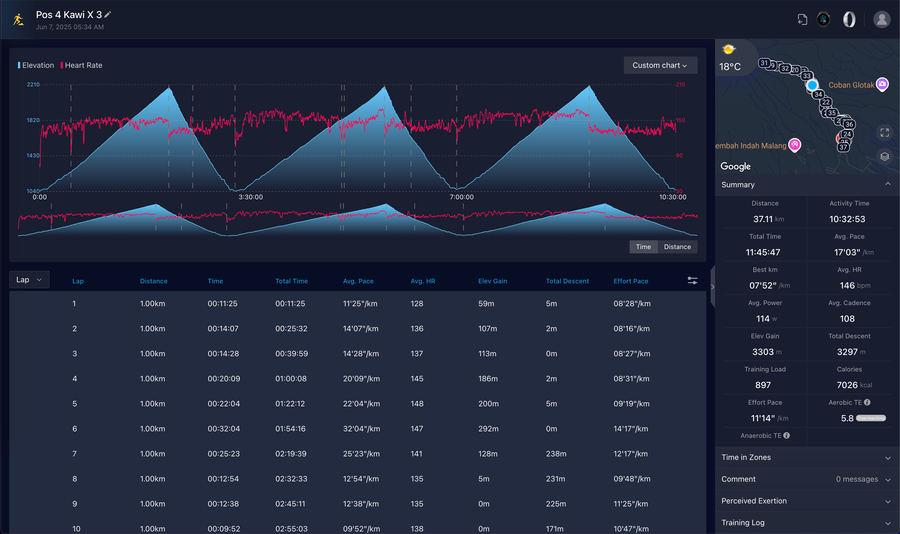Click the Best km value 07'52"
The width and height of the screenshot is (900, 534).
[x=763, y=286]
